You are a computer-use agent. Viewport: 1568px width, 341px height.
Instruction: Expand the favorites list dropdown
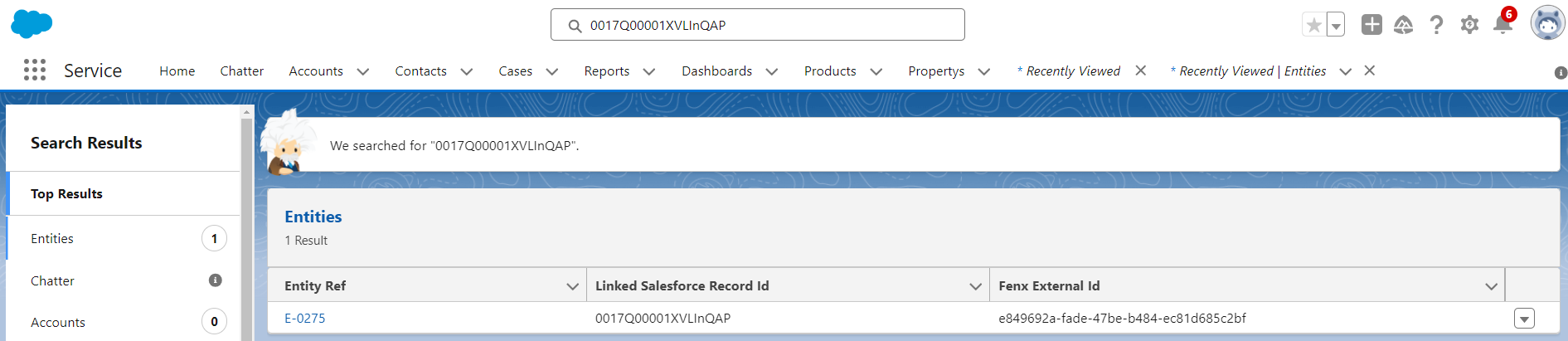pos(1336,26)
